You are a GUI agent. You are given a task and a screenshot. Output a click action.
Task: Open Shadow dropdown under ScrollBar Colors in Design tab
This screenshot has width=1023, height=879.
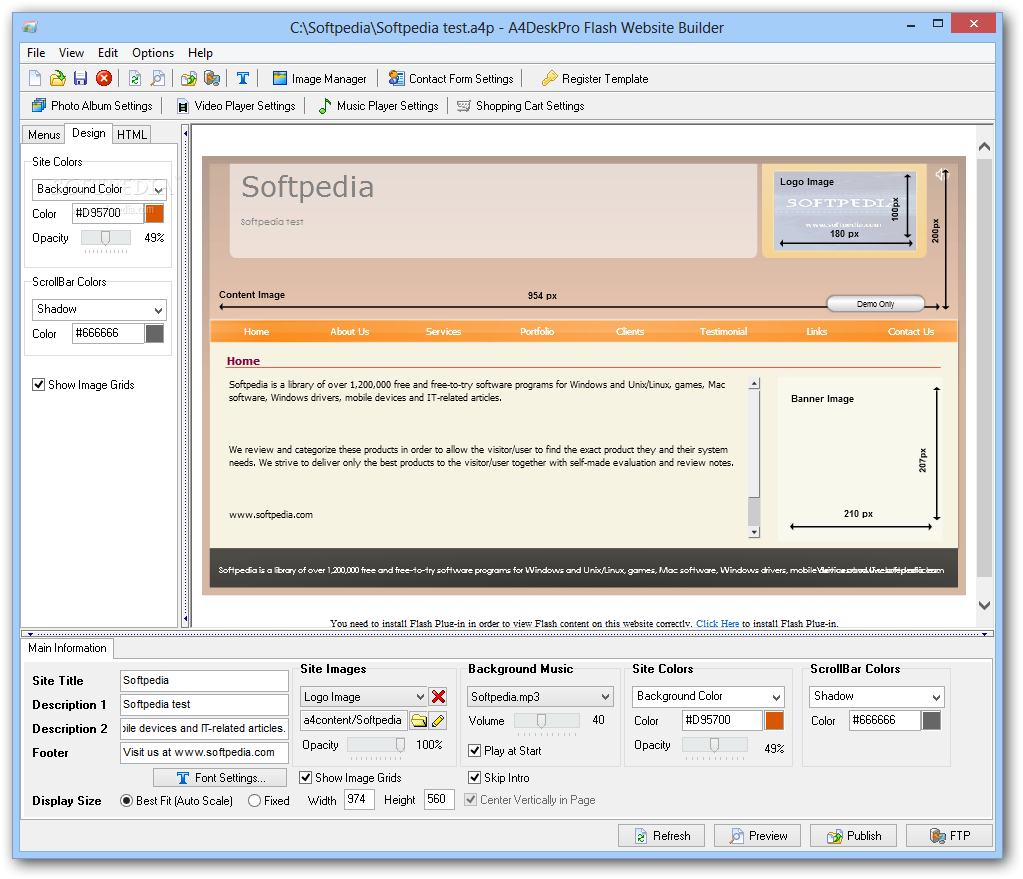(x=99, y=309)
